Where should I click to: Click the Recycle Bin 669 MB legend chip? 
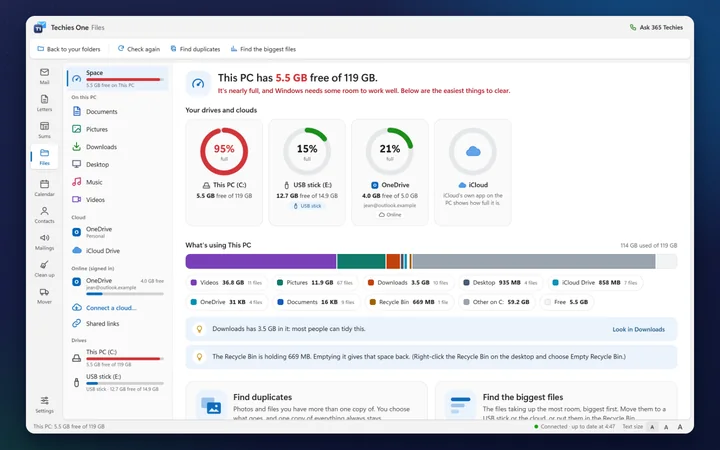pos(409,302)
